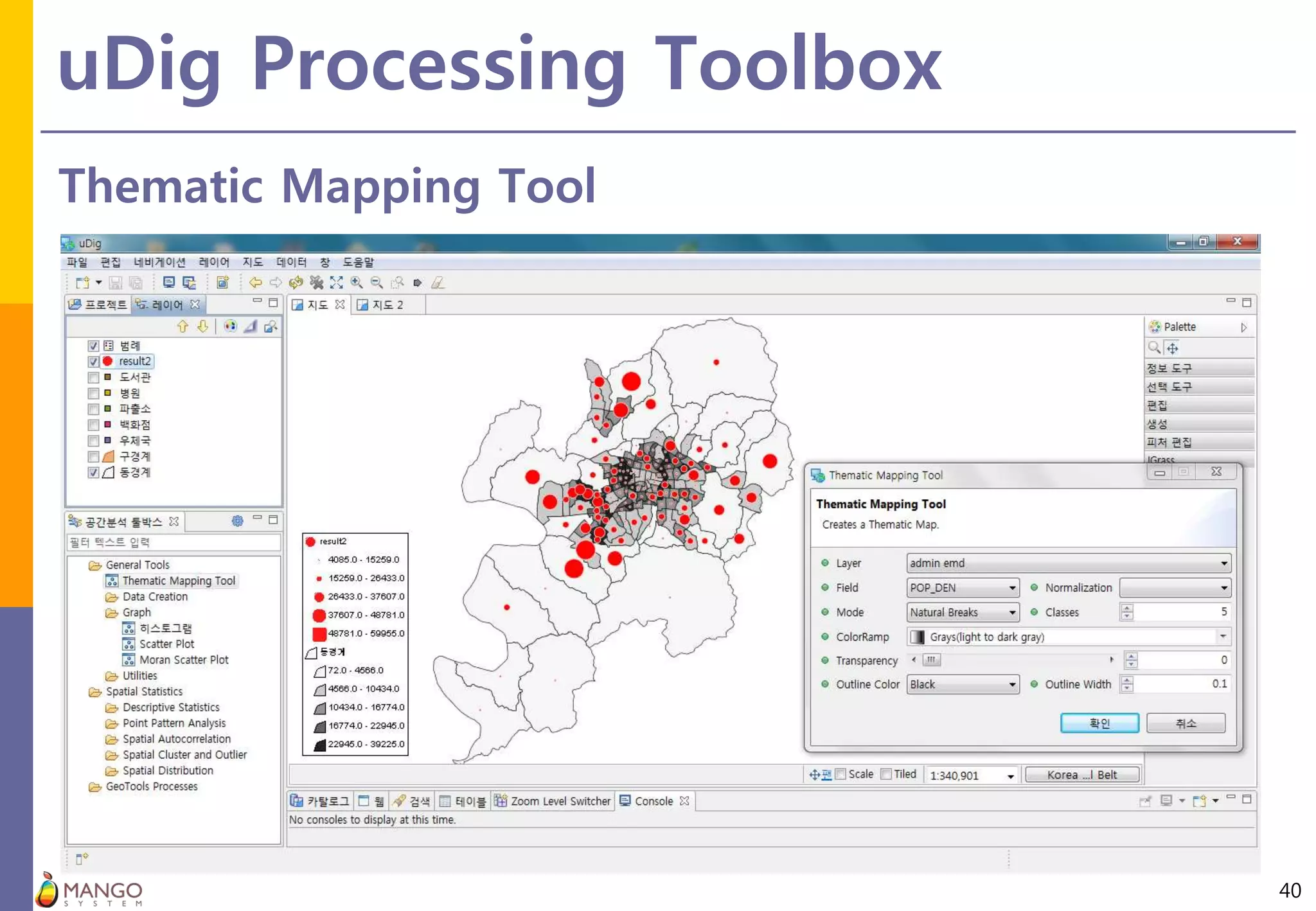Click the 확인 button in the dialog
Viewport: 1316px width, 911px height.
pos(1099,723)
